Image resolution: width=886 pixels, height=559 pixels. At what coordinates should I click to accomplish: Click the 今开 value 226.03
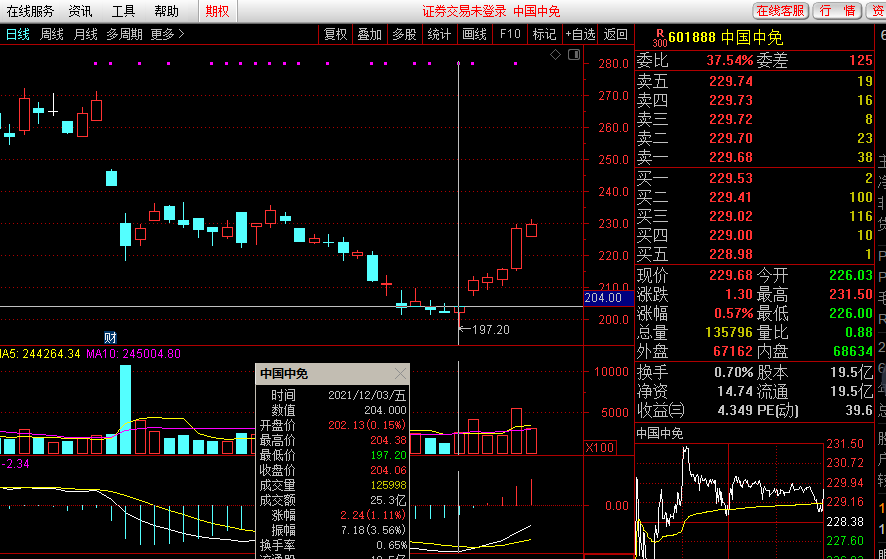click(850, 275)
